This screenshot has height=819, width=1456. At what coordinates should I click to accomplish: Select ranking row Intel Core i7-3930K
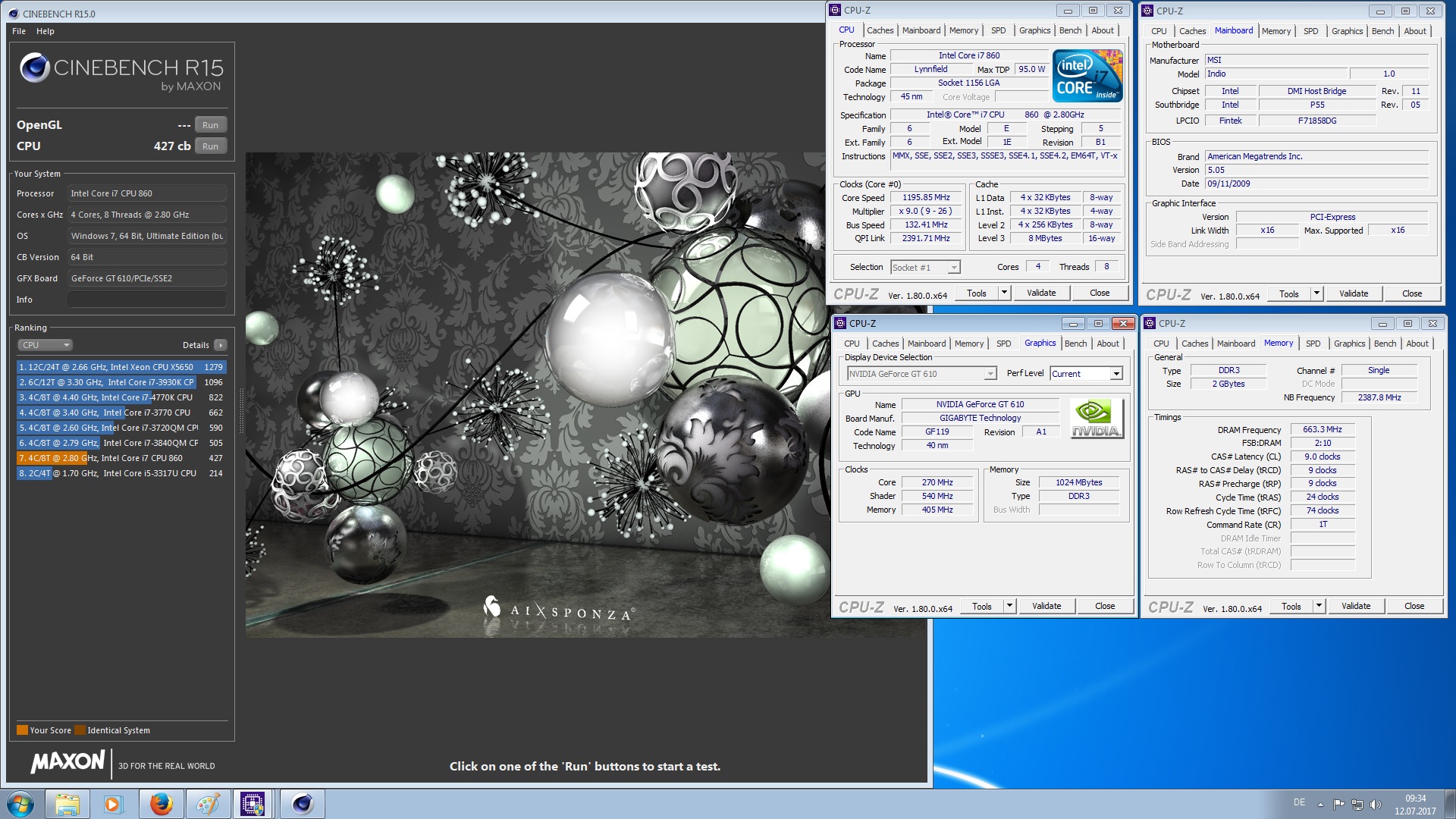(x=121, y=382)
